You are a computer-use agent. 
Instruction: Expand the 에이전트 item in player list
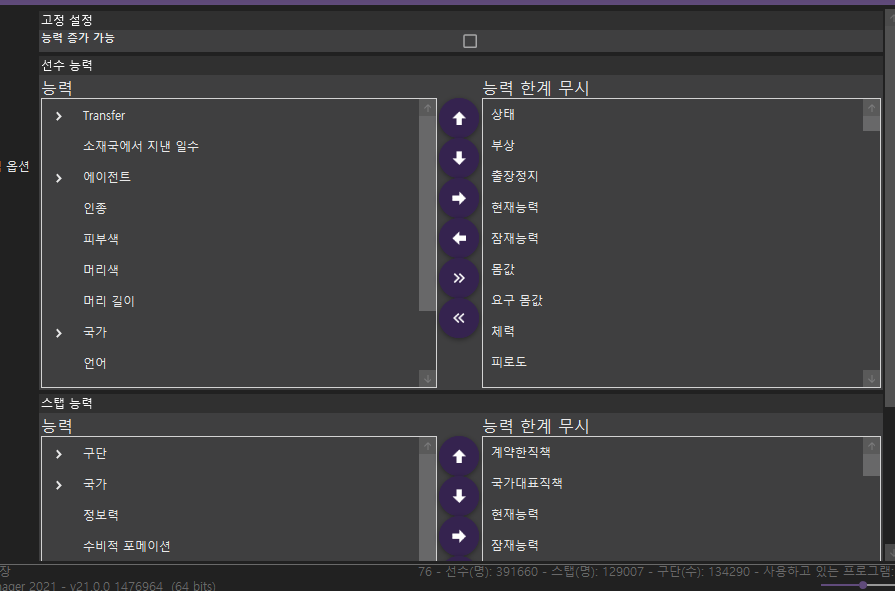(x=59, y=178)
